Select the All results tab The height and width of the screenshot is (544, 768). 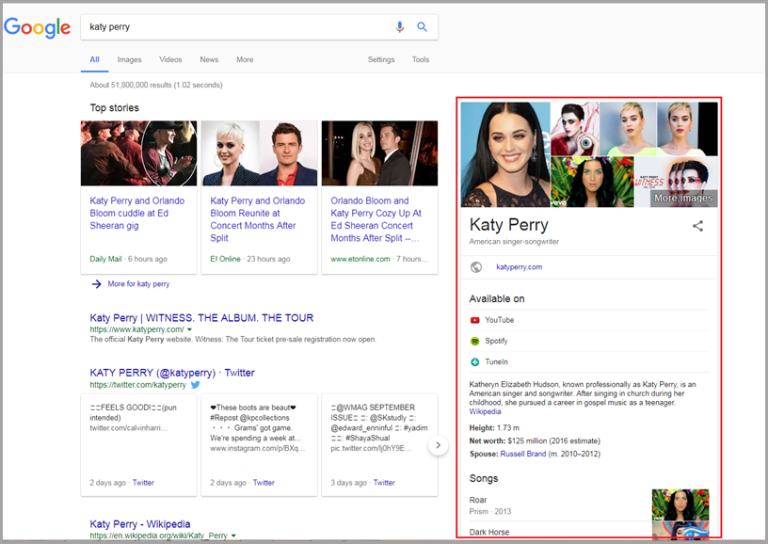click(x=95, y=60)
